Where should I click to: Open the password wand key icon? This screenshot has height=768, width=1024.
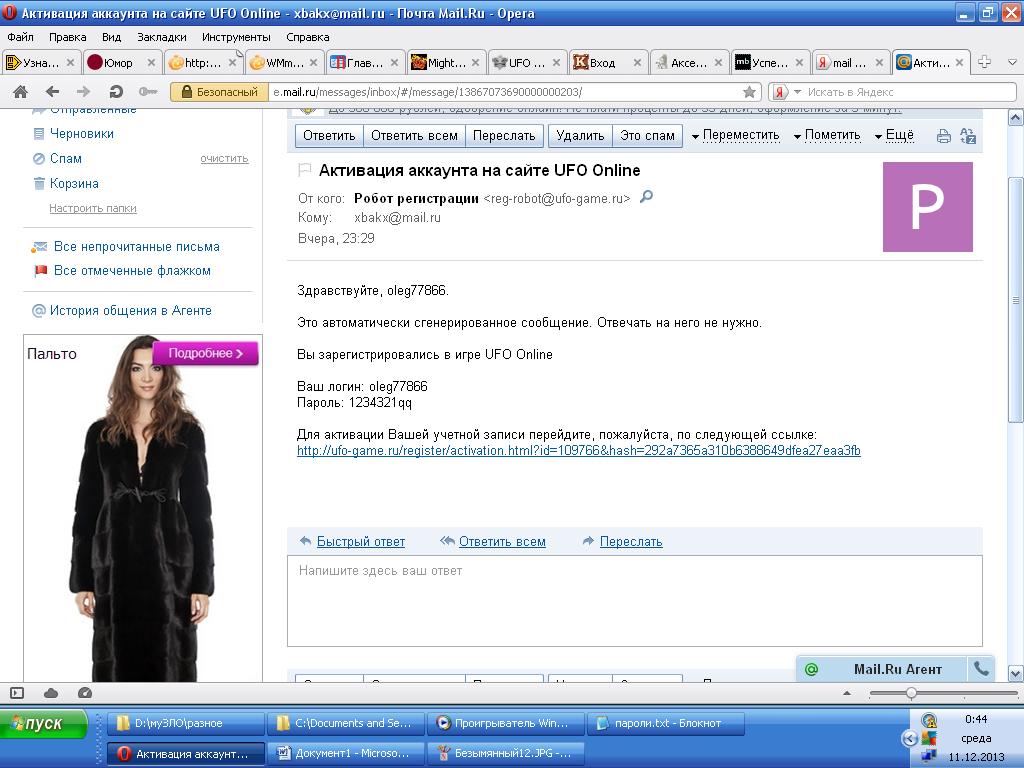(148, 92)
